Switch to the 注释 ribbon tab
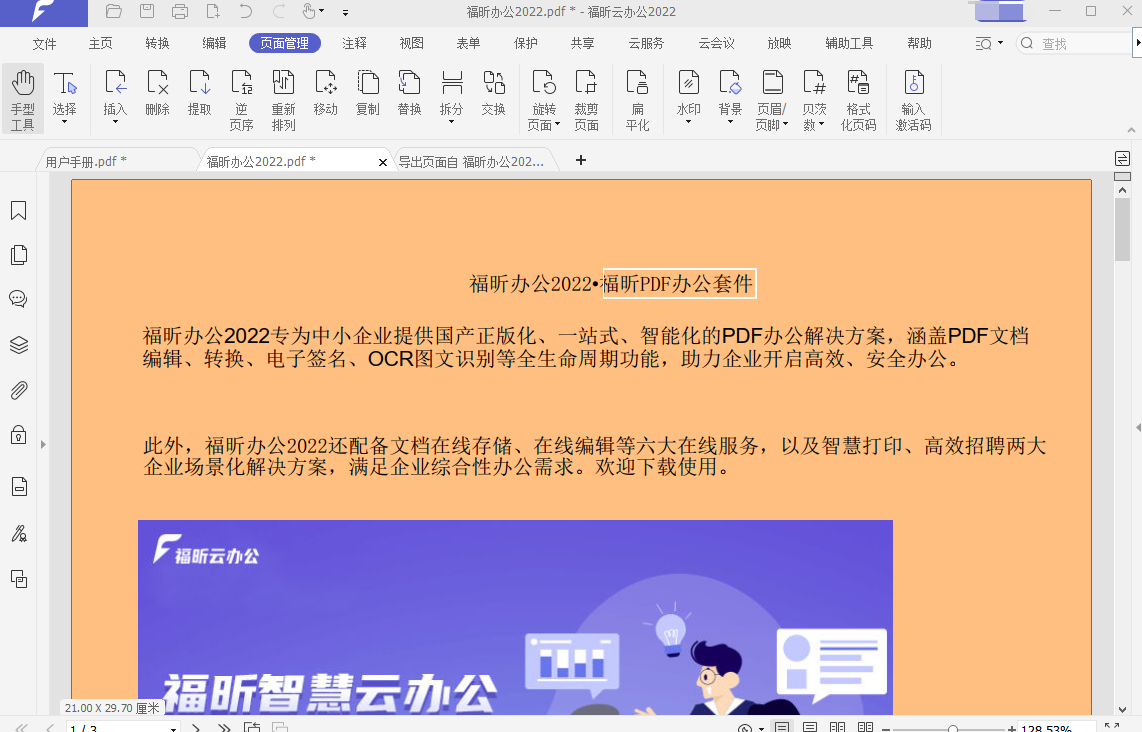The height and width of the screenshot is (732, 1142). [352, 43]
